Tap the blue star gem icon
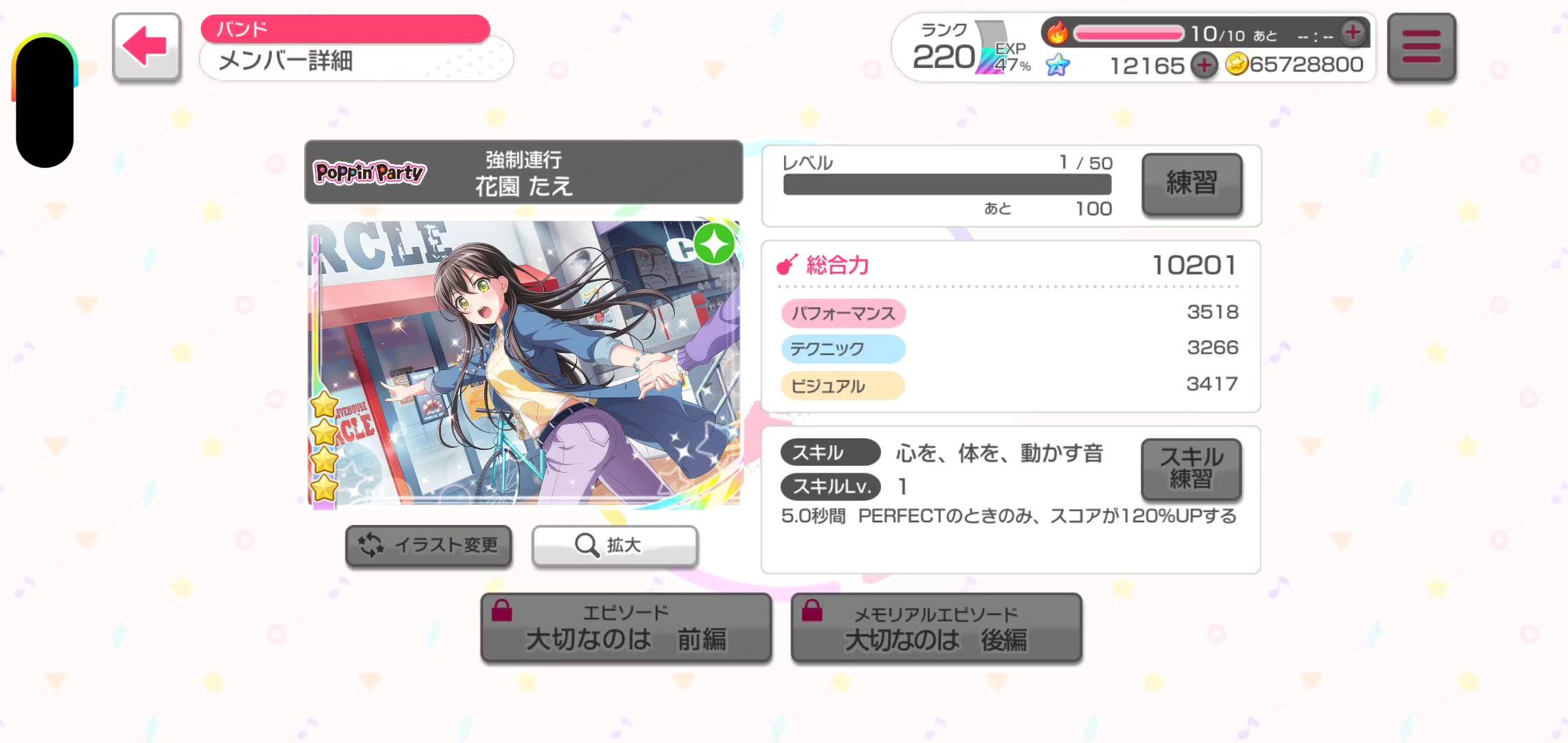This screenshot has height=743, width=1568. pos(1058,65)
